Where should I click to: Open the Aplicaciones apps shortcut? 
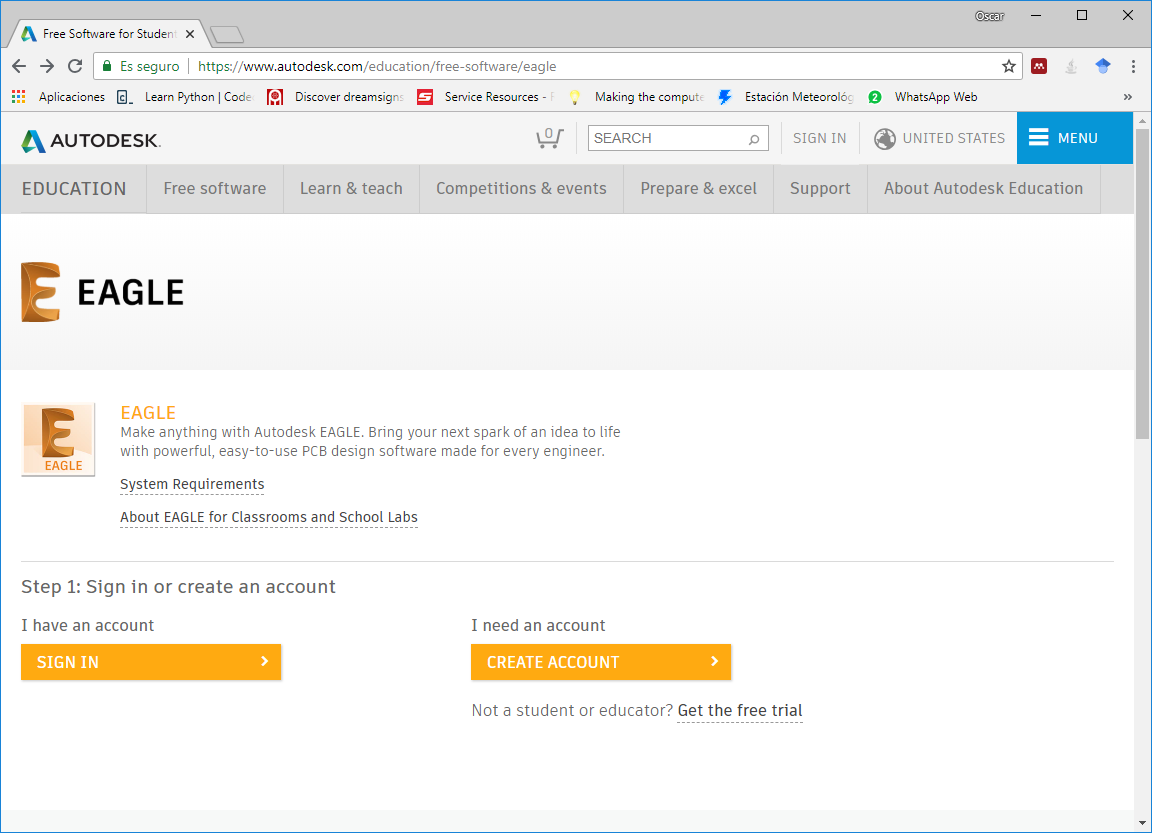point(58,97)
